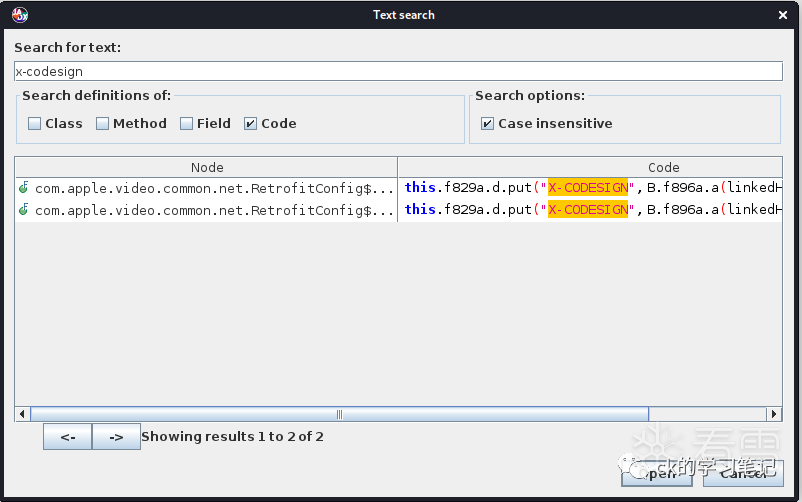The width and height of the screenshot is (802, 502).
Task: Close the Text search dialog window
Action: point(780,15)
